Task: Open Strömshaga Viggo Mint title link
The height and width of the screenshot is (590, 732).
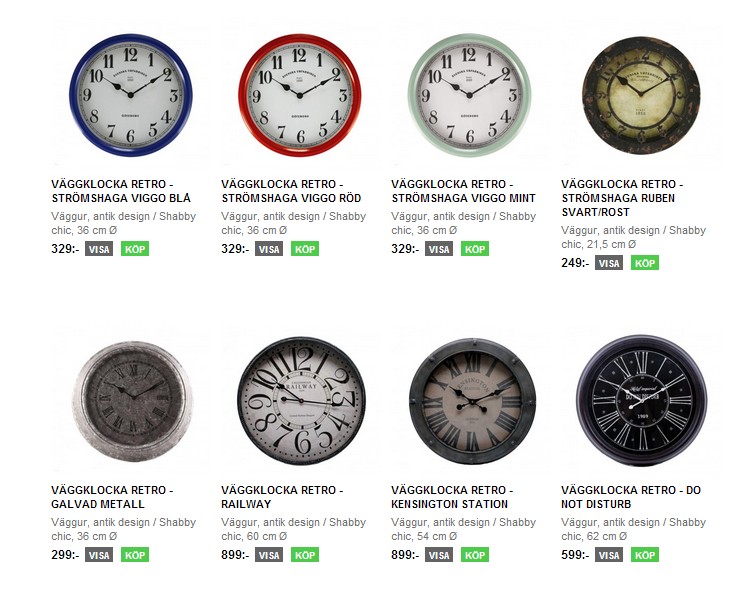Action: click(463, 191)
